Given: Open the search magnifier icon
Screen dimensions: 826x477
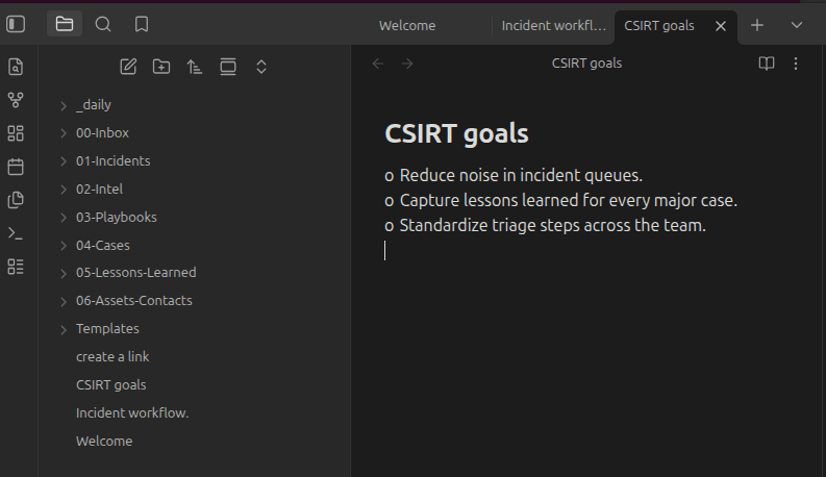Looking at the screenshot, I should click(x=103, y=24).
